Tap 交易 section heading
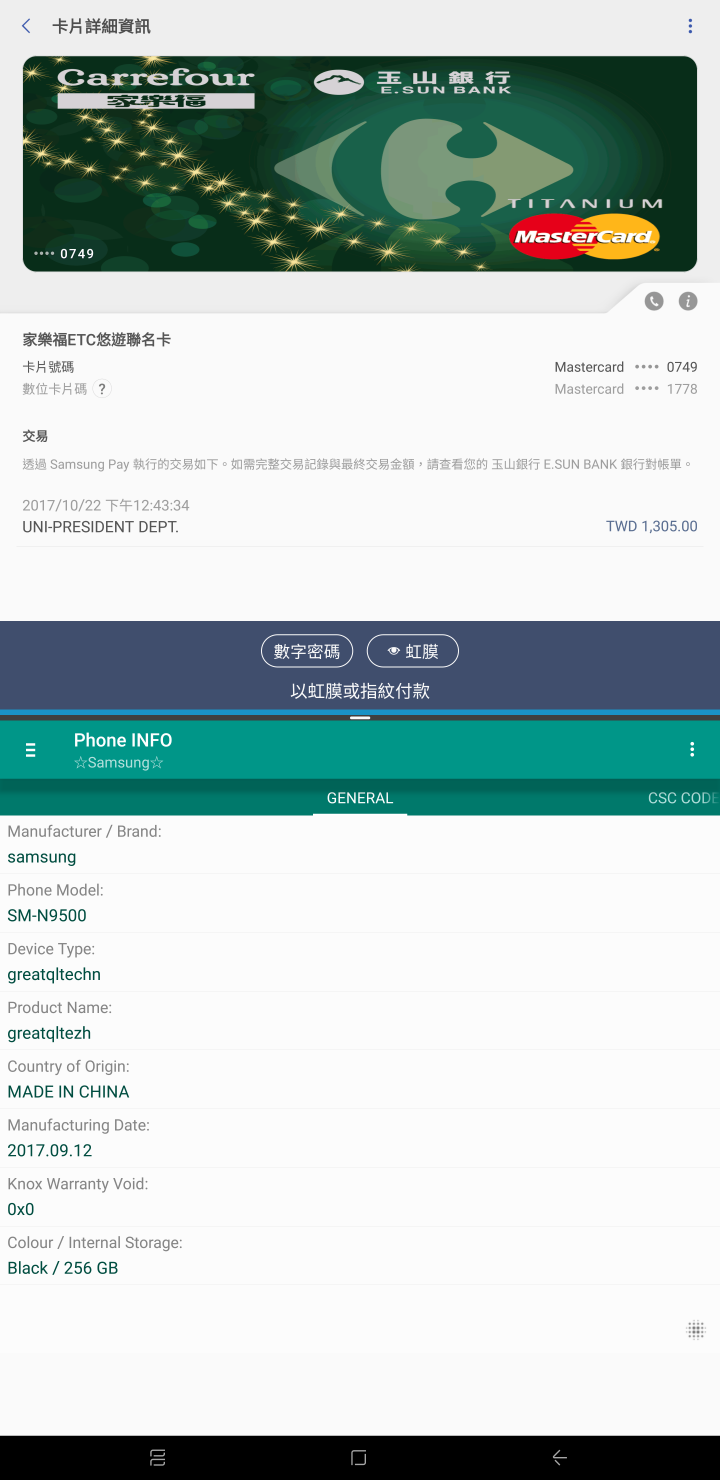Viewport: 720px width, 1480px height. pos(35,436)
